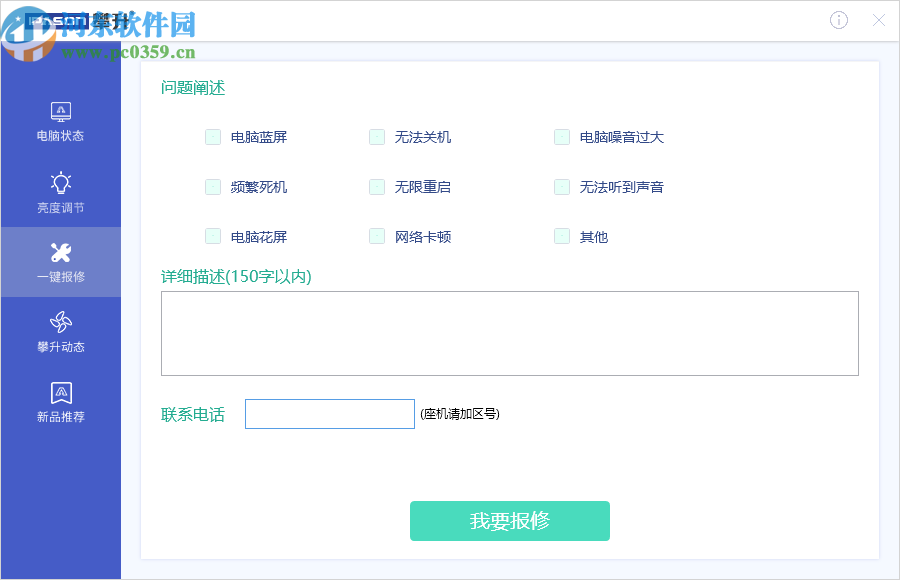Screen dimensions: 900x580
Task: Click inside the 详细描述 text area
Action: (510, 333)
